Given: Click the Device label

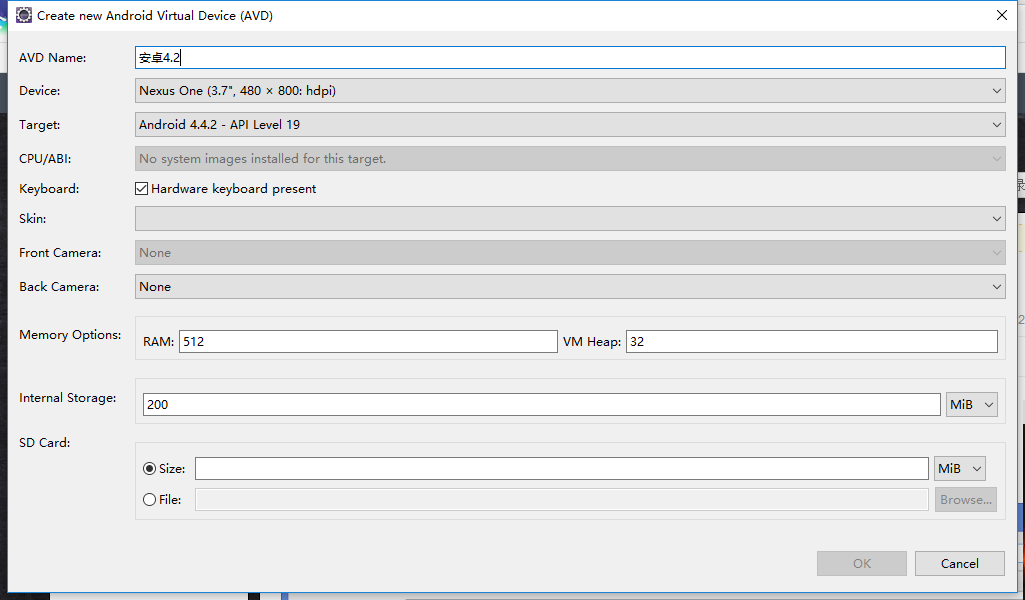Looking at the screenshot, I should pos(40,91).
